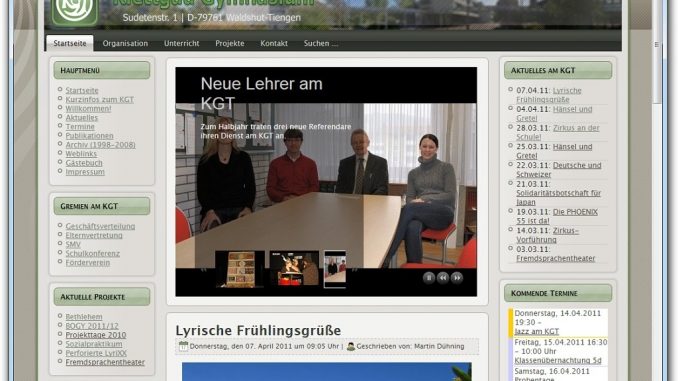The width and height of the screenshot is (678, 381).
Task: Open the Gästebuch link
Action: tap(84, 163)
